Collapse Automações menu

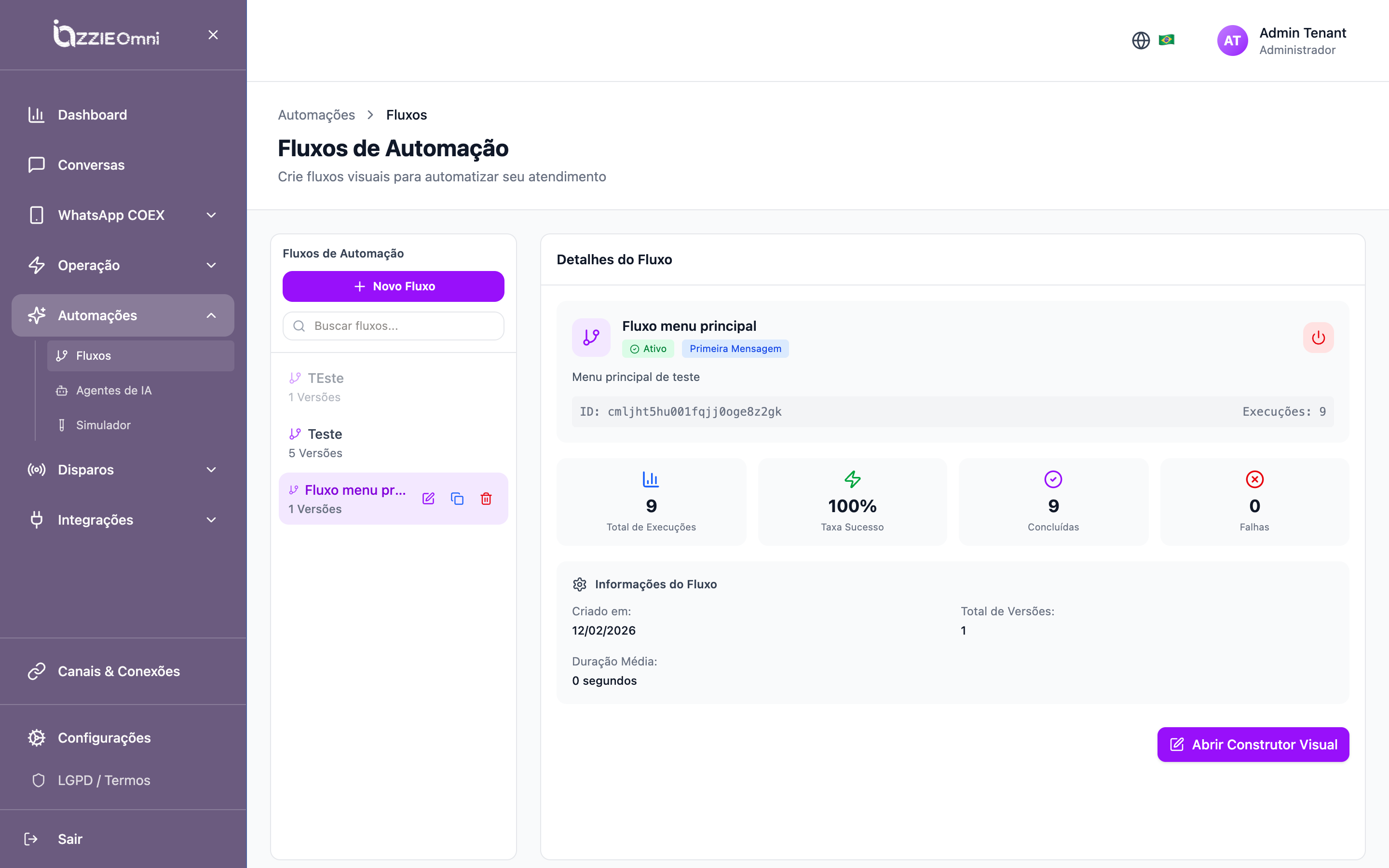click(x=123, y=315)
